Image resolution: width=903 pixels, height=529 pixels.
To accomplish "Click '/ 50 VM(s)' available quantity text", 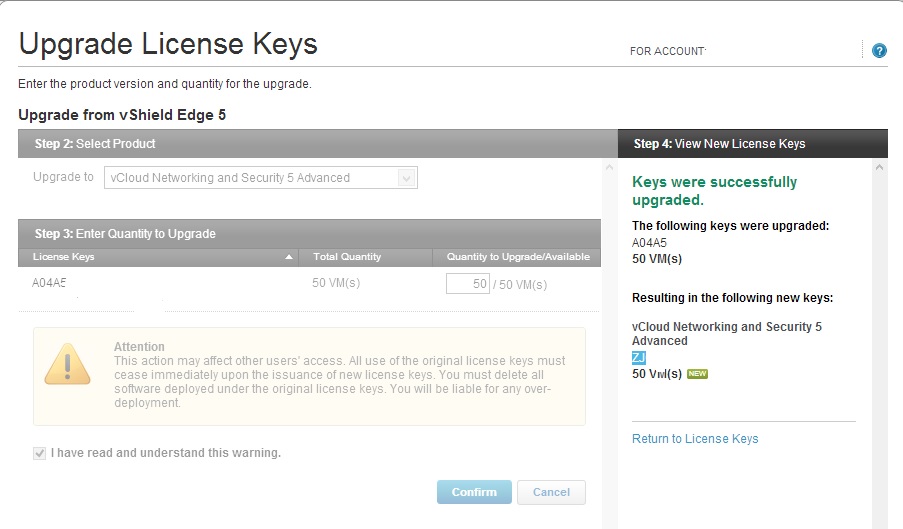I will pos(520,284).
